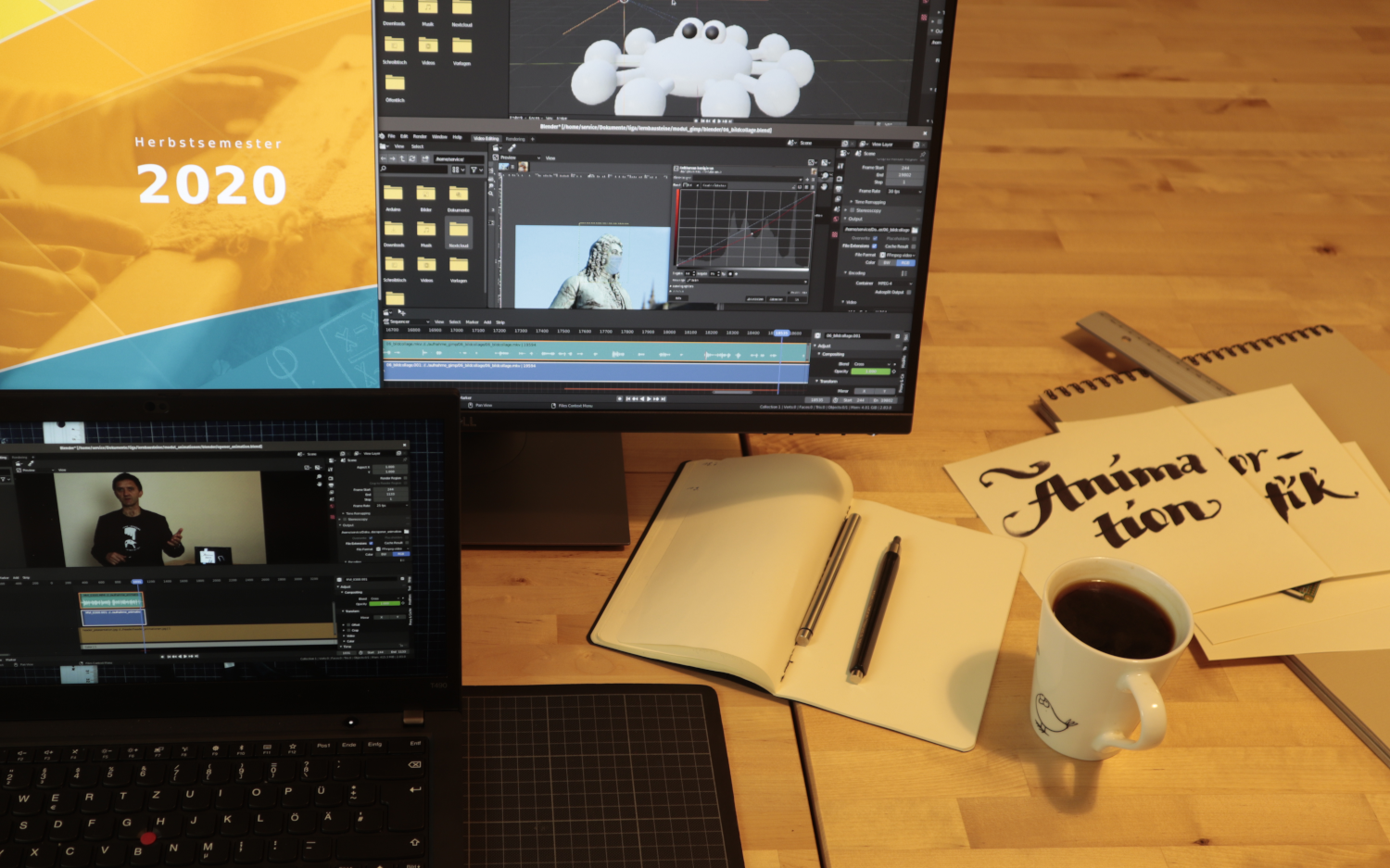Open the Container MPEG-4 dropdown
The image size is (1390, 868).
pyautogui.click(x=895, y=283)
